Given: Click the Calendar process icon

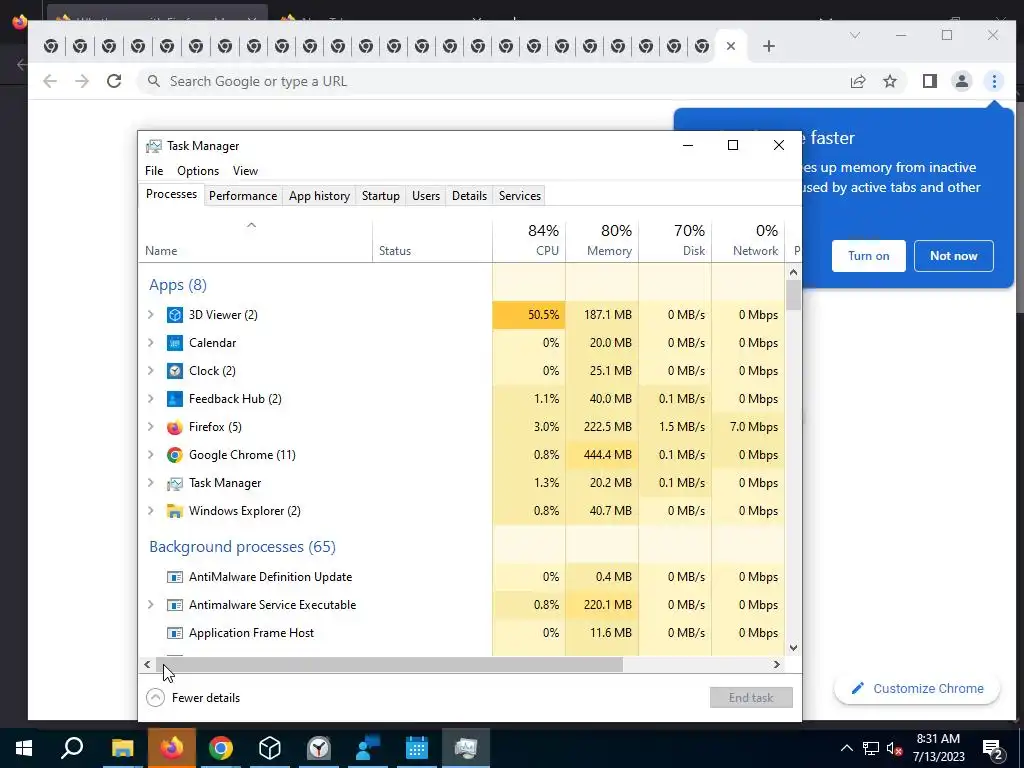Looking at the screenshot, I should [174, 343].
